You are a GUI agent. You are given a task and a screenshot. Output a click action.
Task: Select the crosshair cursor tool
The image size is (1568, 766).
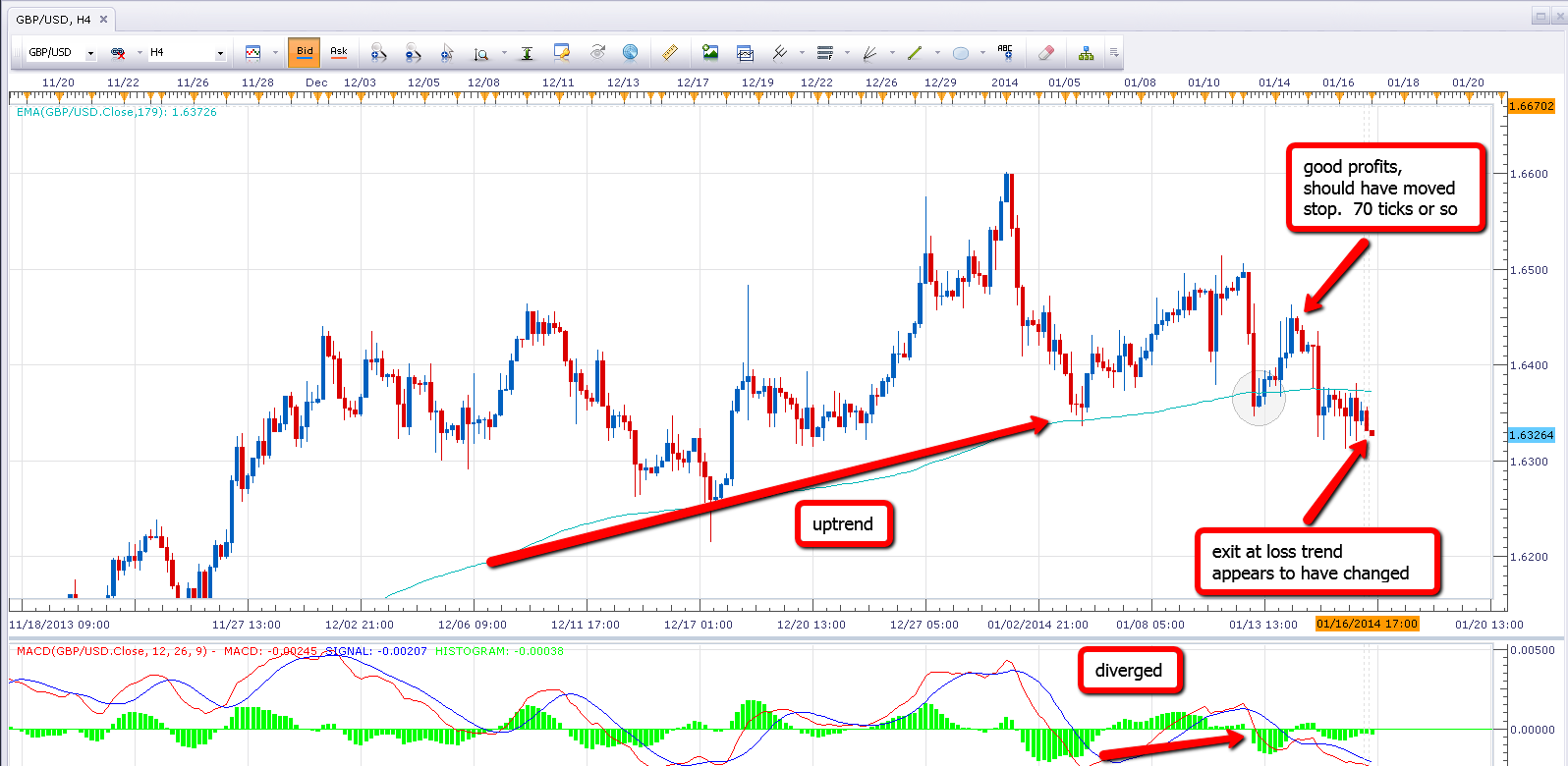447,52
